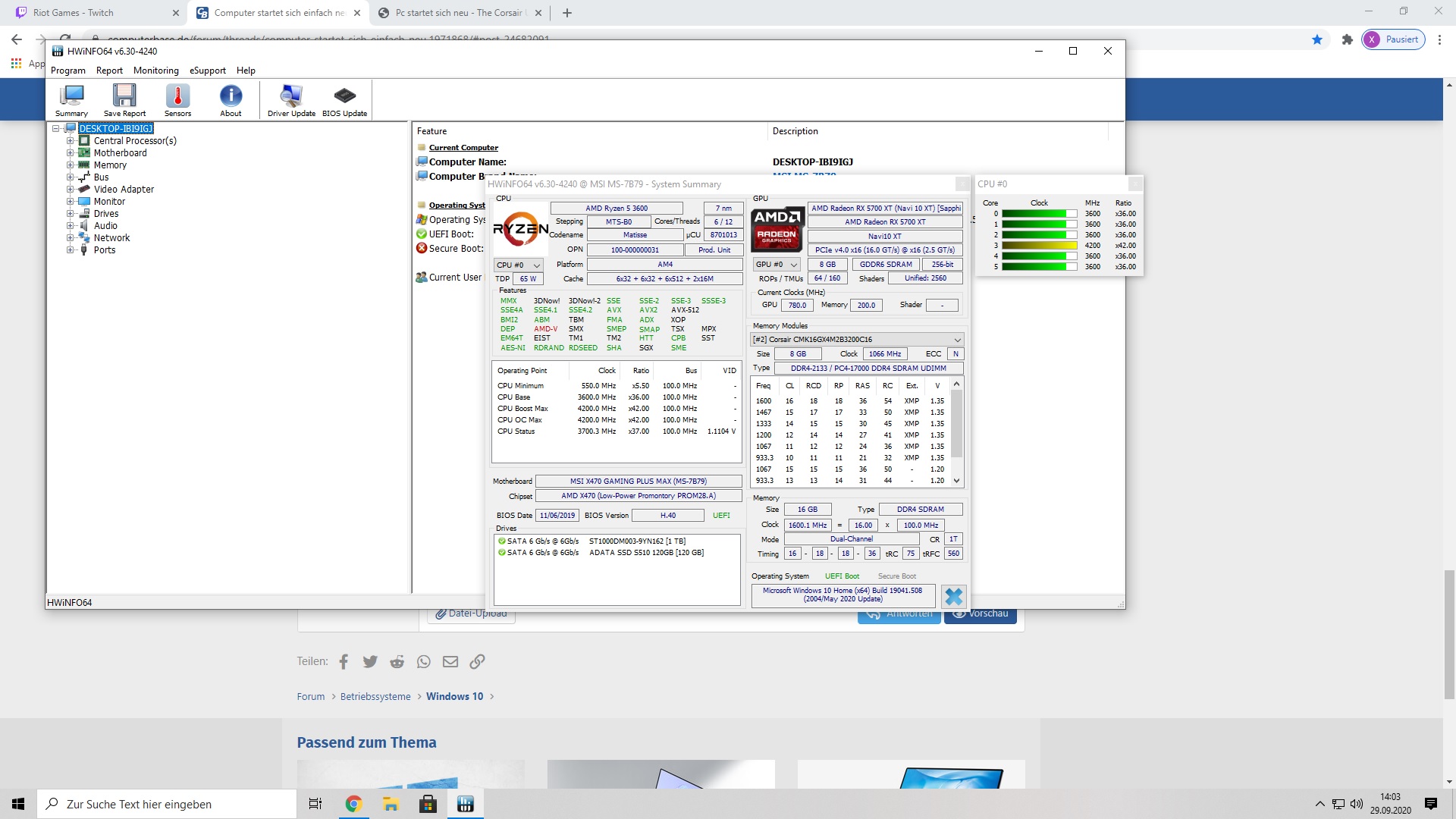
Task: Open the Monitoring menu
Action: [x=155, y=71]
